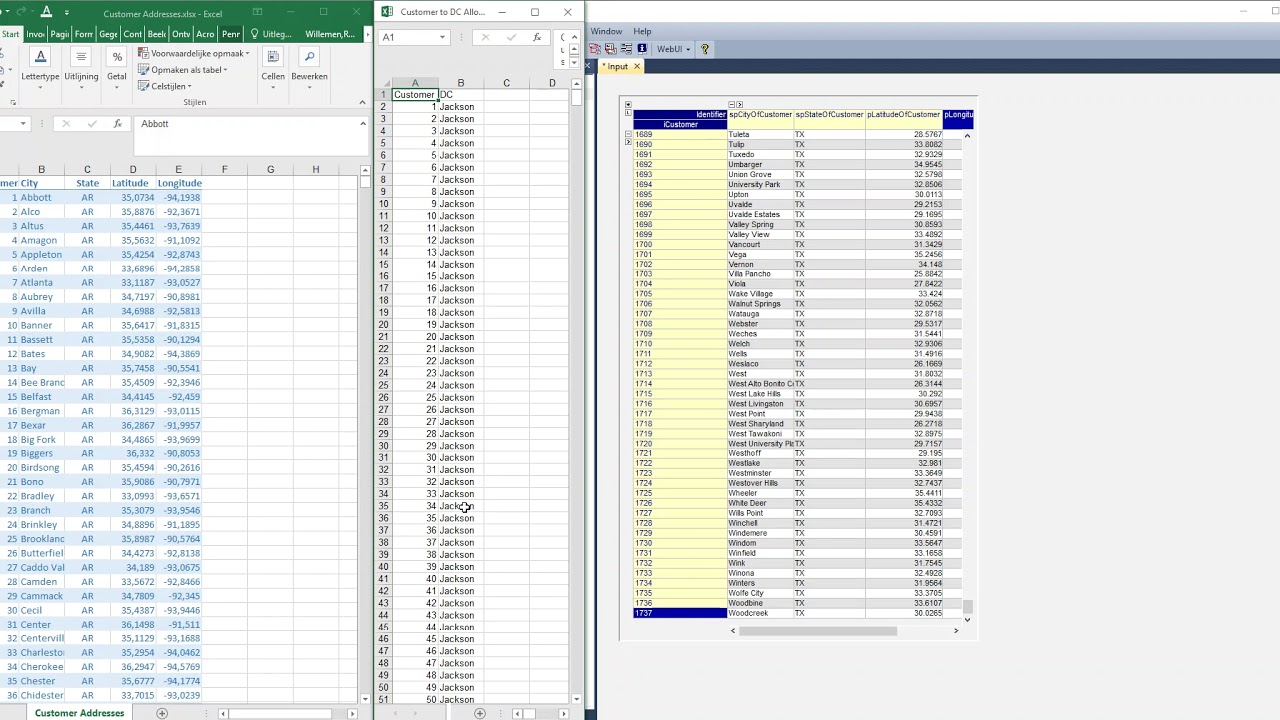Viewport: 1280px width, 720px height.
Task: Open Window menu in AIMMS
Action: click(606, 32)
